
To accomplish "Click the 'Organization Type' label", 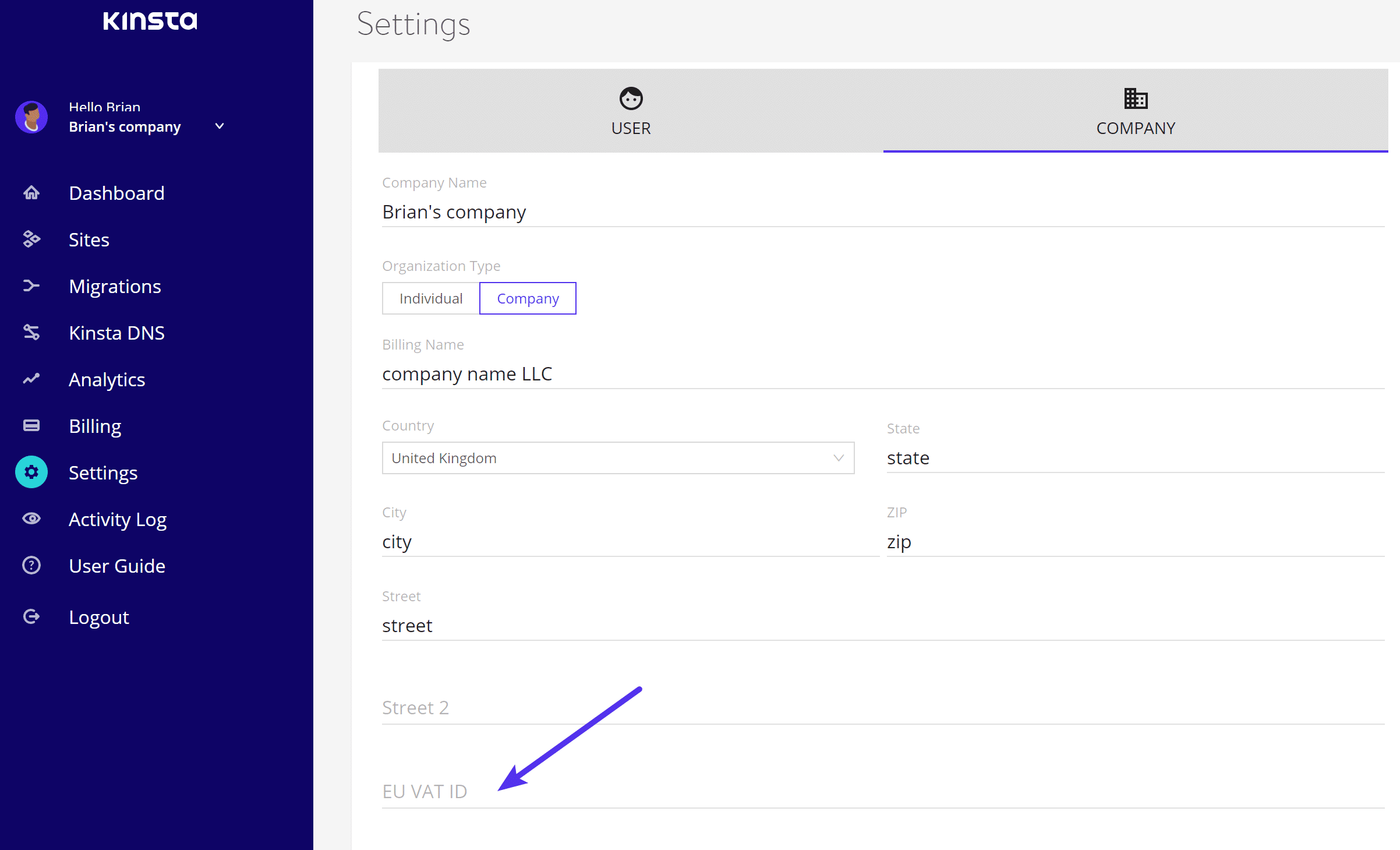I will pos(441,266).
